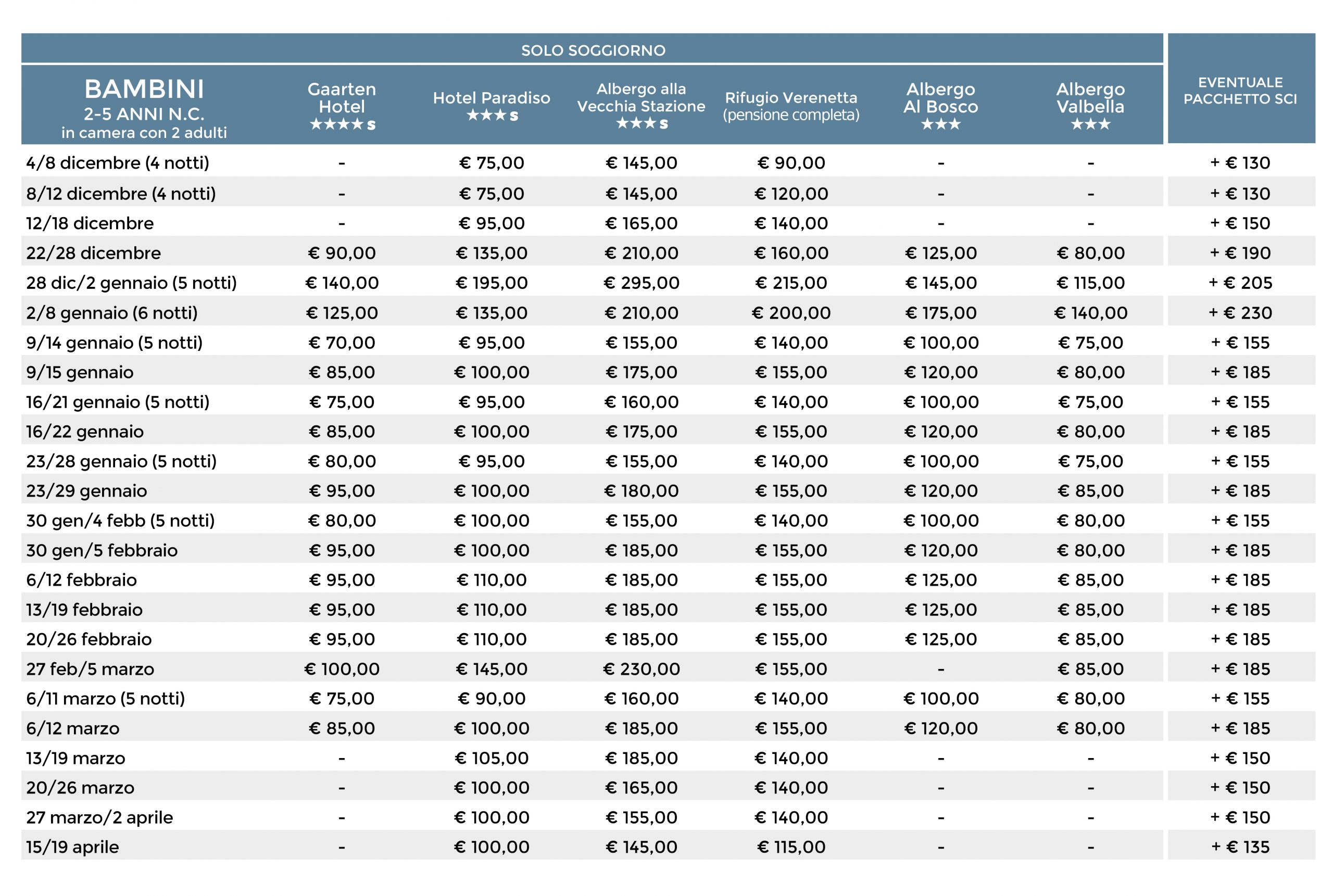
Task: Select the 9/15 gennaio row label
Action: (80, 372)
